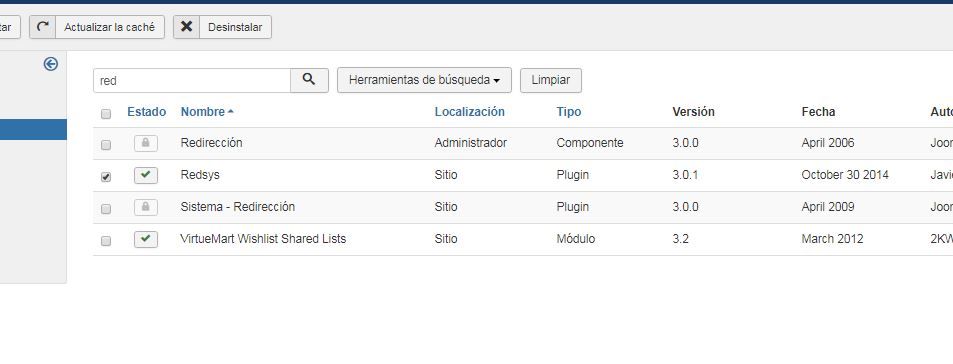
Task: Sort table by Localización column
Action: 469,112
